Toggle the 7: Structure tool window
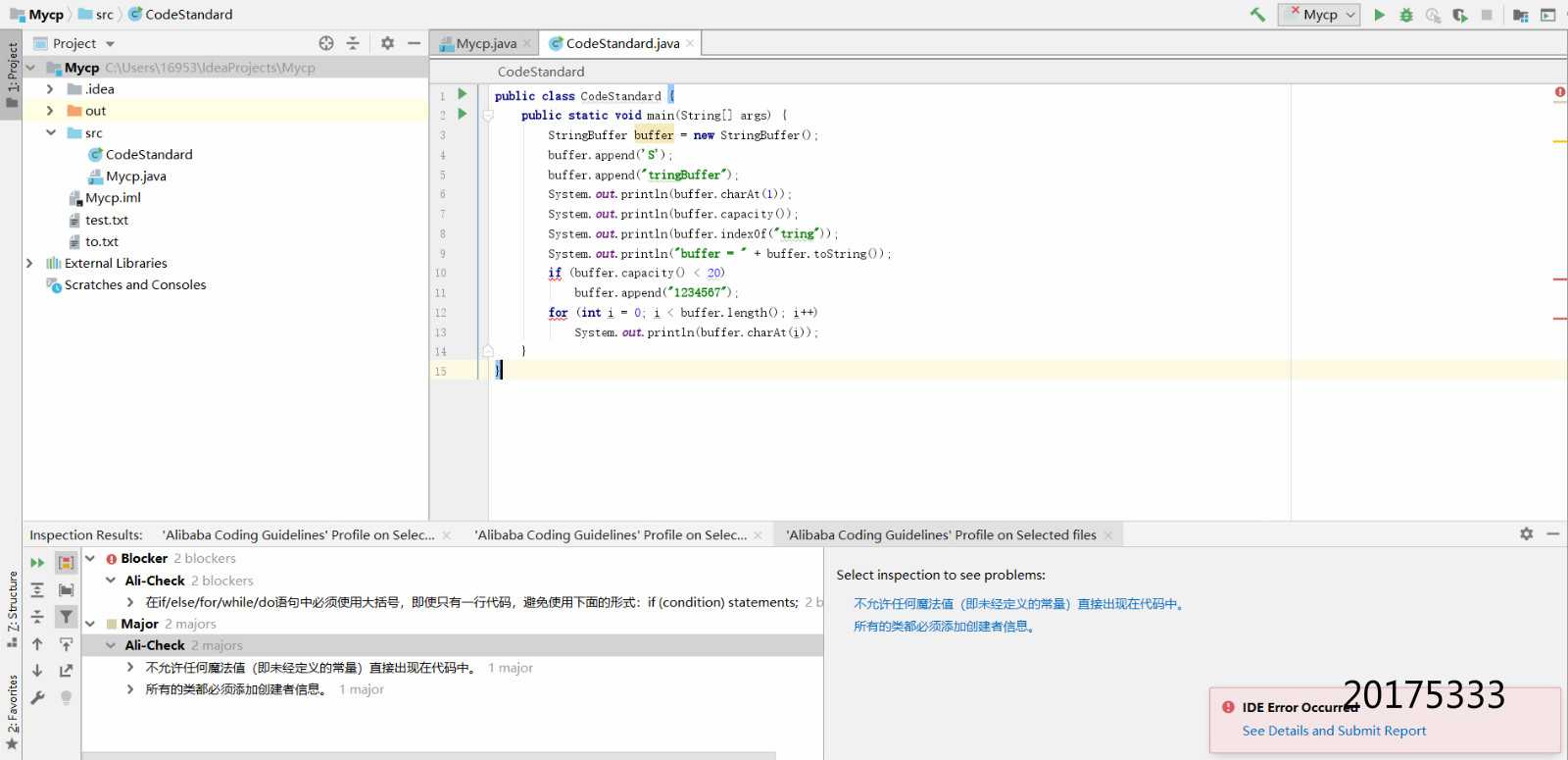Image resolution: width=1568 pixels, height=760 pixels. pyautogui.click(x=12, y=609)
